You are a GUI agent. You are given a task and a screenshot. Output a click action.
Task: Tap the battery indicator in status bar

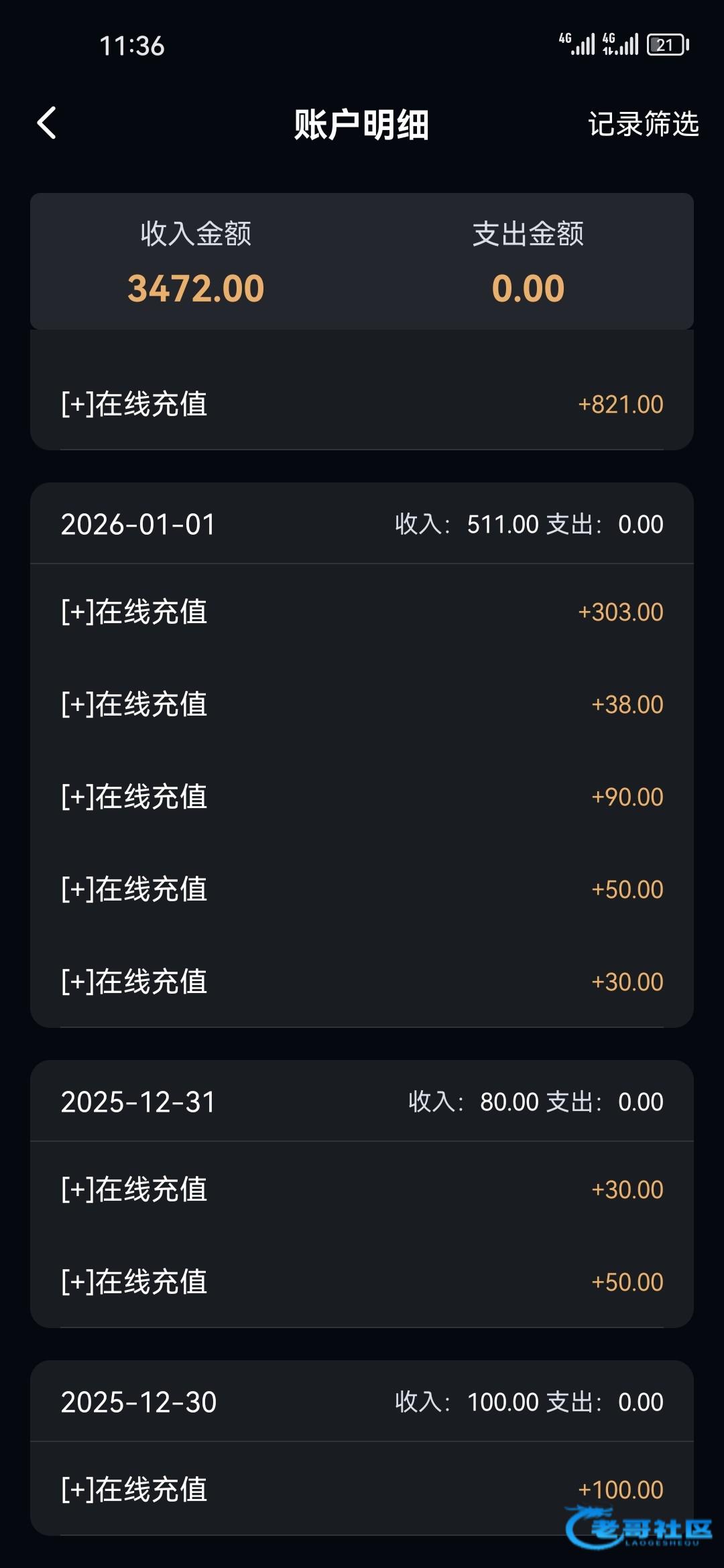[x=668, y=45]
